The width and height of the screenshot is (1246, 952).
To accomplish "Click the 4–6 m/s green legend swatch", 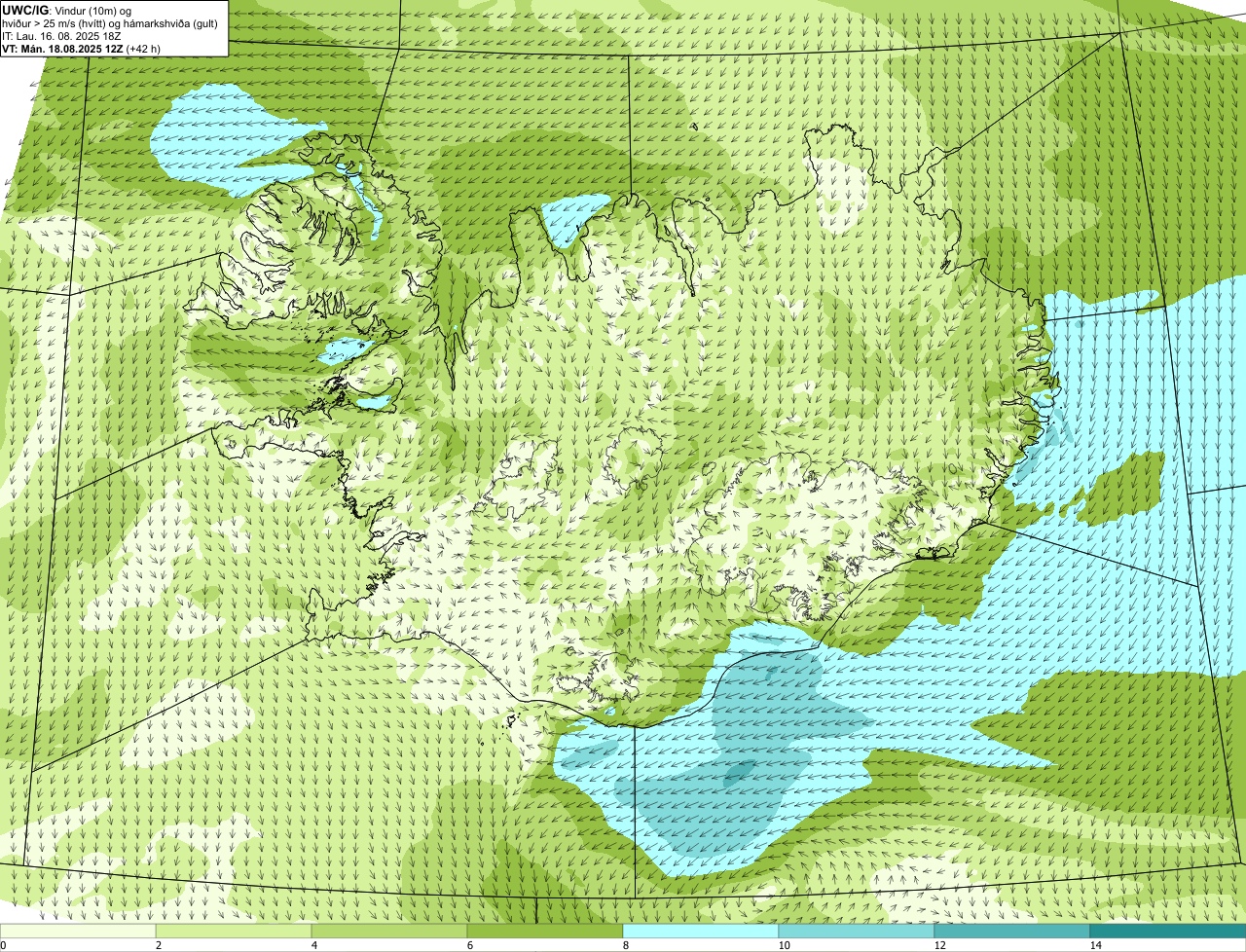I will point(389,931).
